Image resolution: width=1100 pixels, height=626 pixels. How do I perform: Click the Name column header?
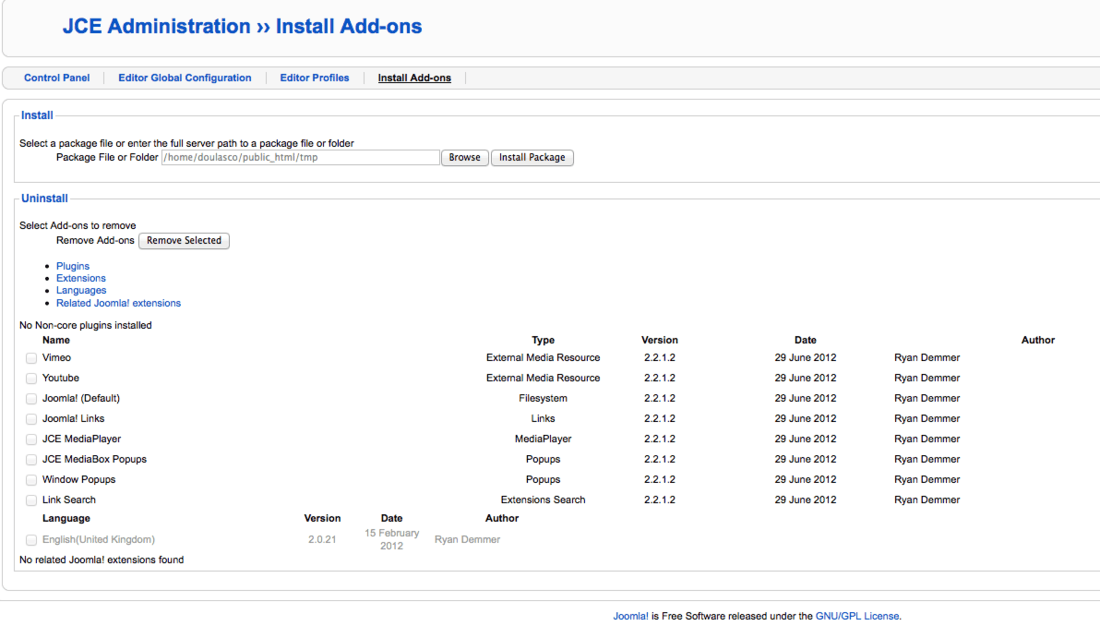click(x=56, y=340)
